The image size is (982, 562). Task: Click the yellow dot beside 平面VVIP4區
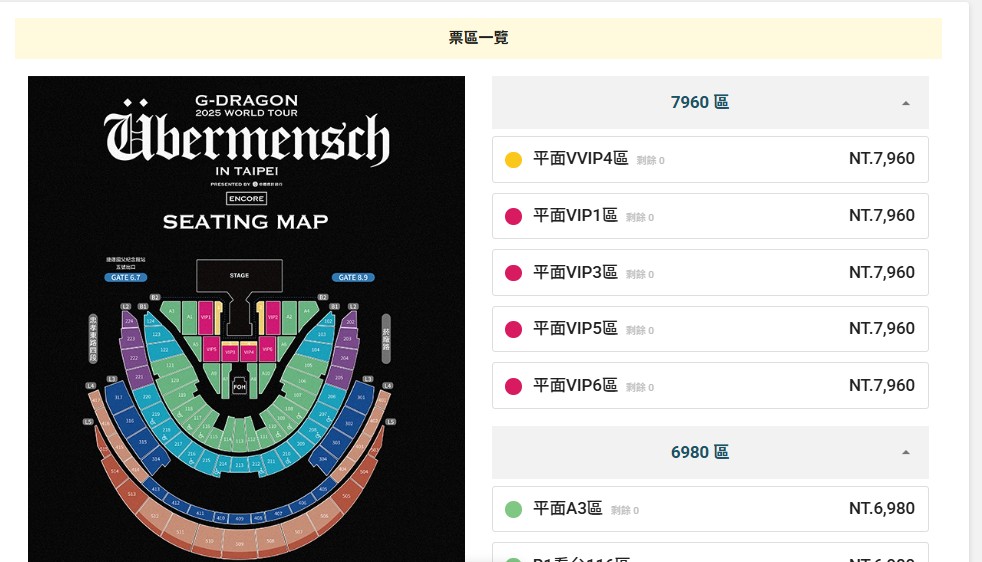tap(514, 160)
